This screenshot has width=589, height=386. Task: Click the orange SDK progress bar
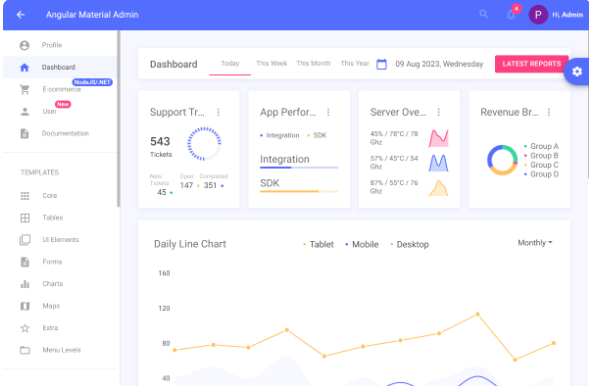[x=299, y=191]
